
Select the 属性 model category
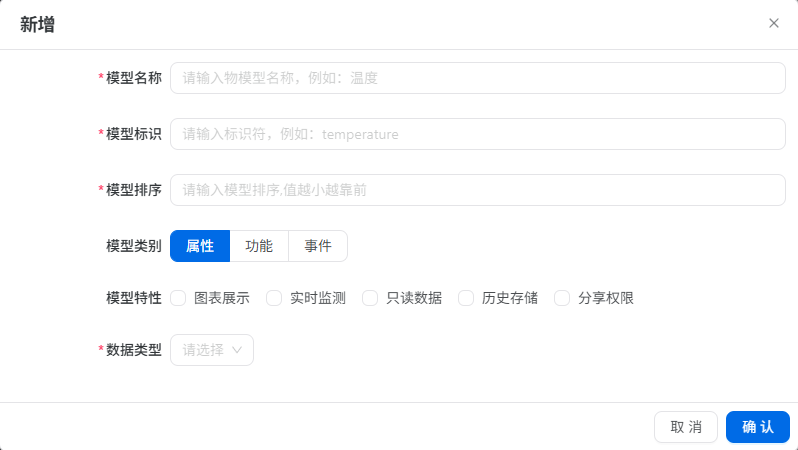(x=200, y=246)
